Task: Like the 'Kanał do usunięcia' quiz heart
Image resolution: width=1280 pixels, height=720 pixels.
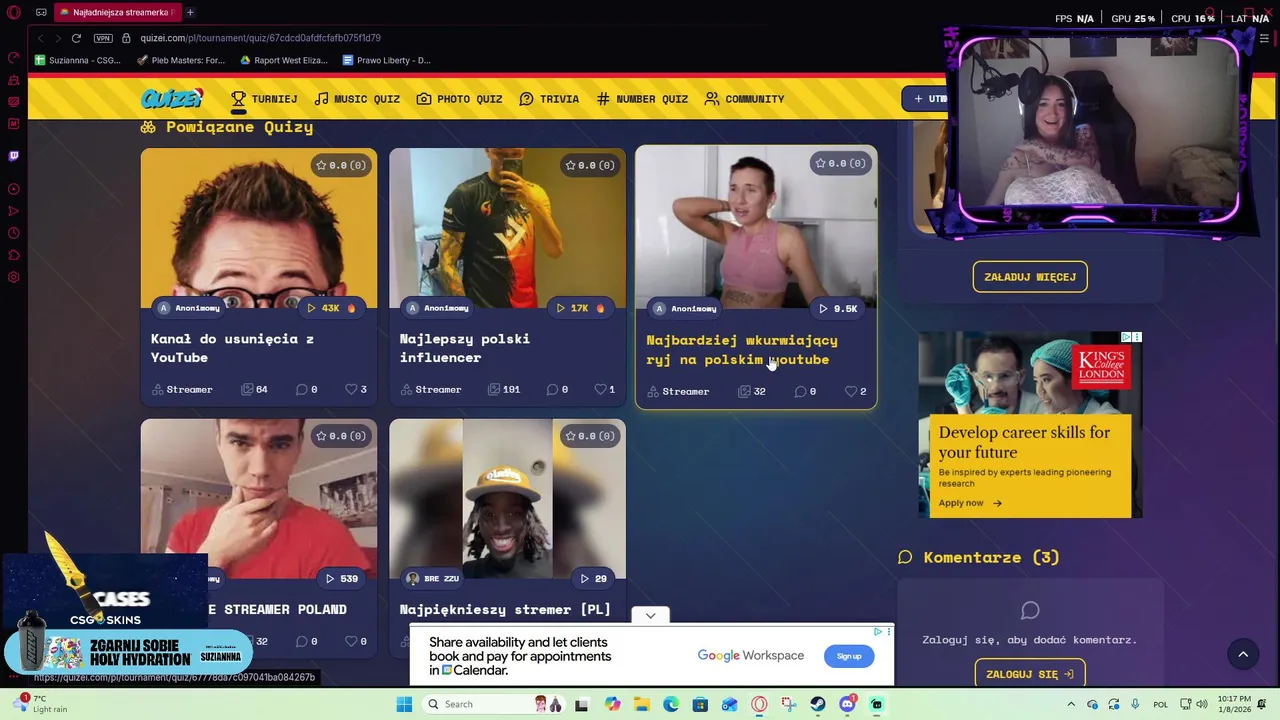Action: click(x=351, y=389)
